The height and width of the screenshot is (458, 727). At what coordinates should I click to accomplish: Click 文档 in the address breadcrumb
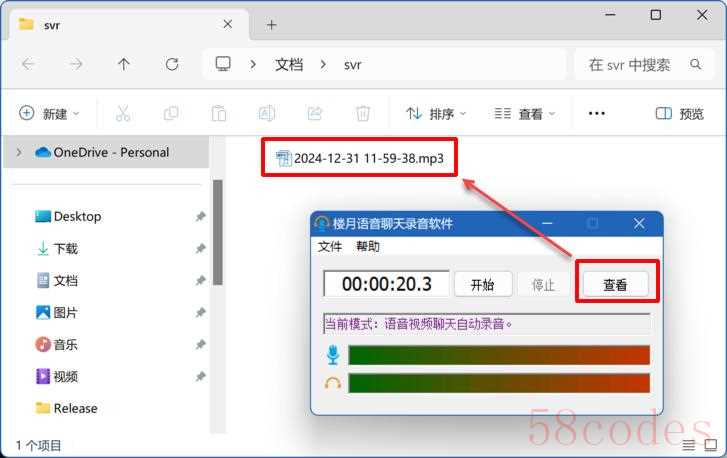click(289, 64)
